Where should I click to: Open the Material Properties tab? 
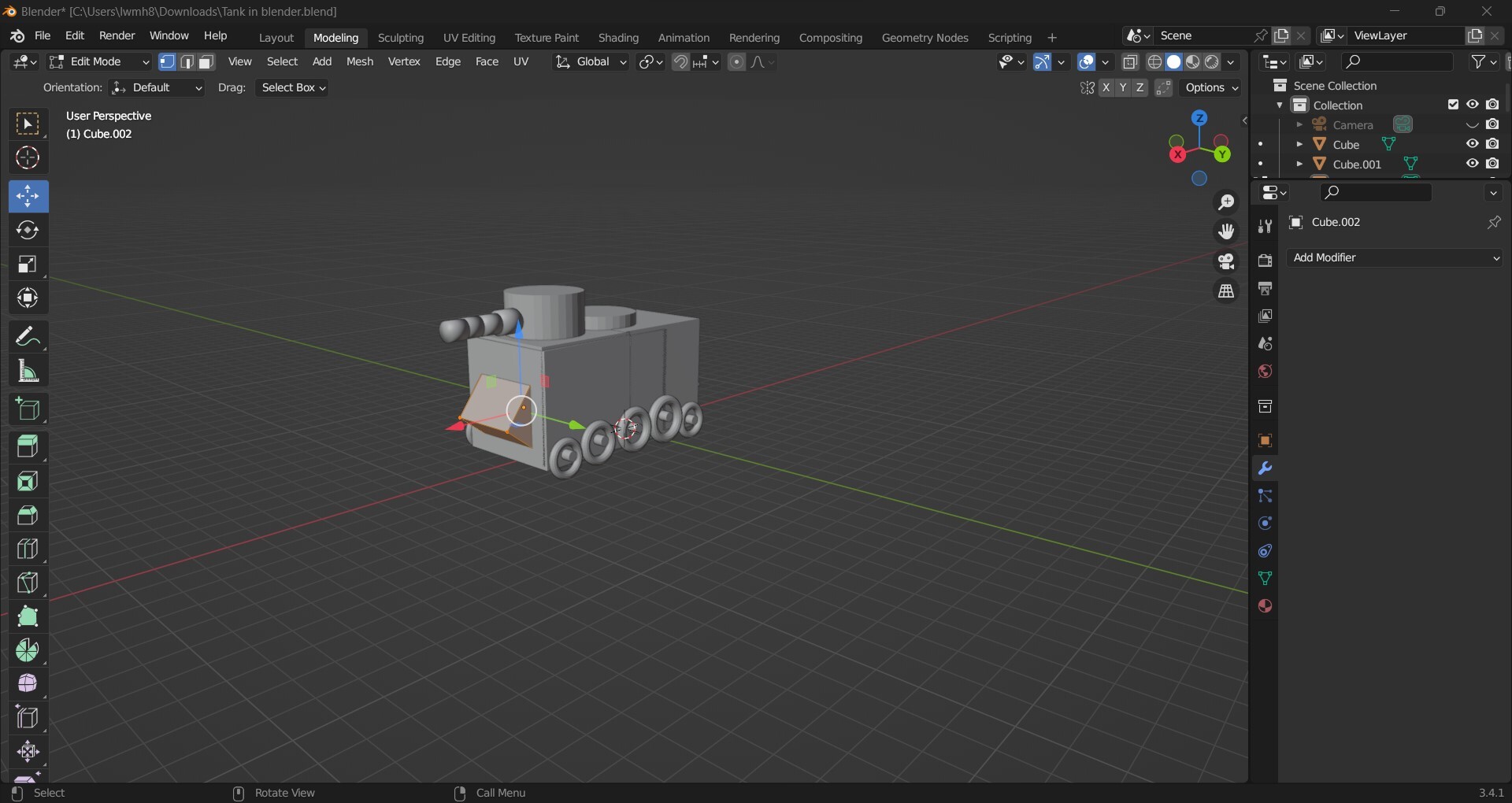(x=1266, y=606)
